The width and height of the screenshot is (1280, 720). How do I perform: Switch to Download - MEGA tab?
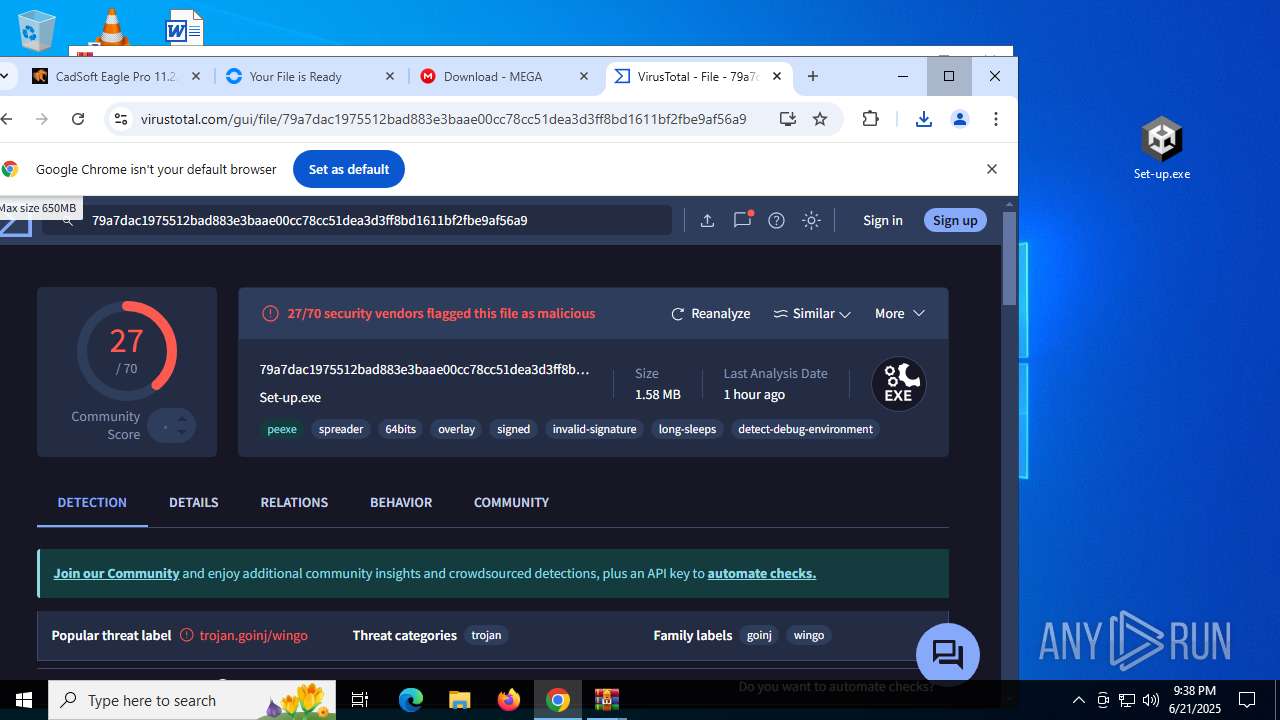pyautogui.click(x=505, y=76)
